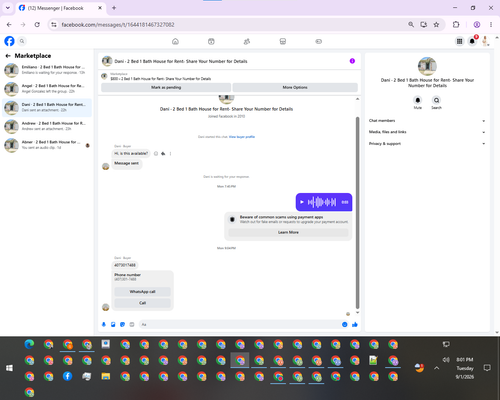Select the Messenger | Facebook tab
This screenshot has width=500, height=400.
tap(61, 8)
